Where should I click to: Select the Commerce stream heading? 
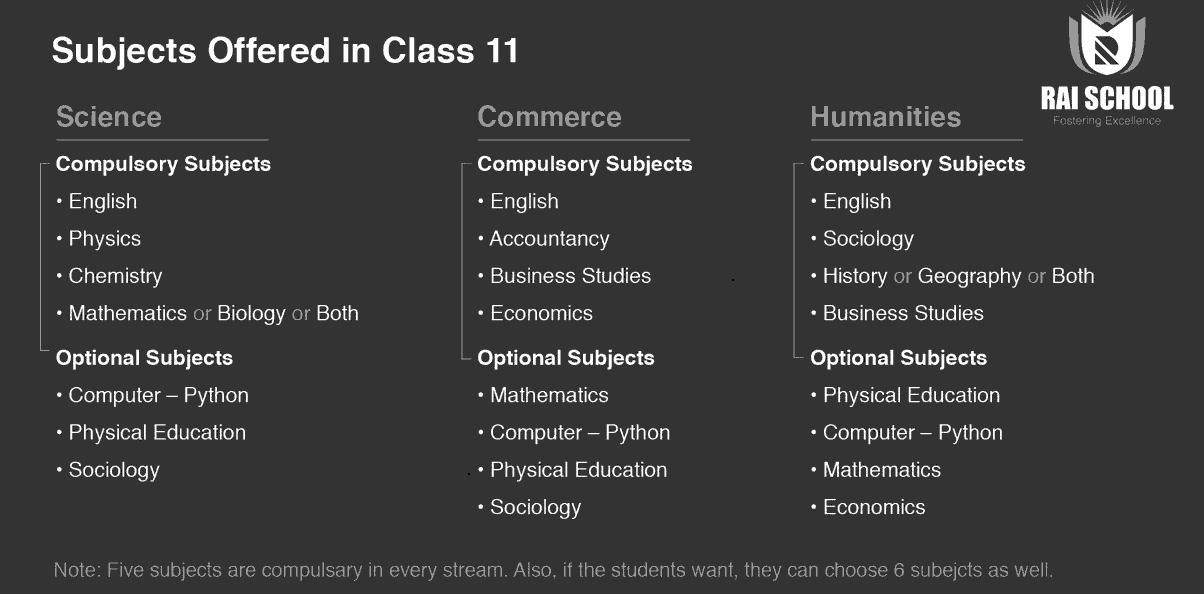549,117
